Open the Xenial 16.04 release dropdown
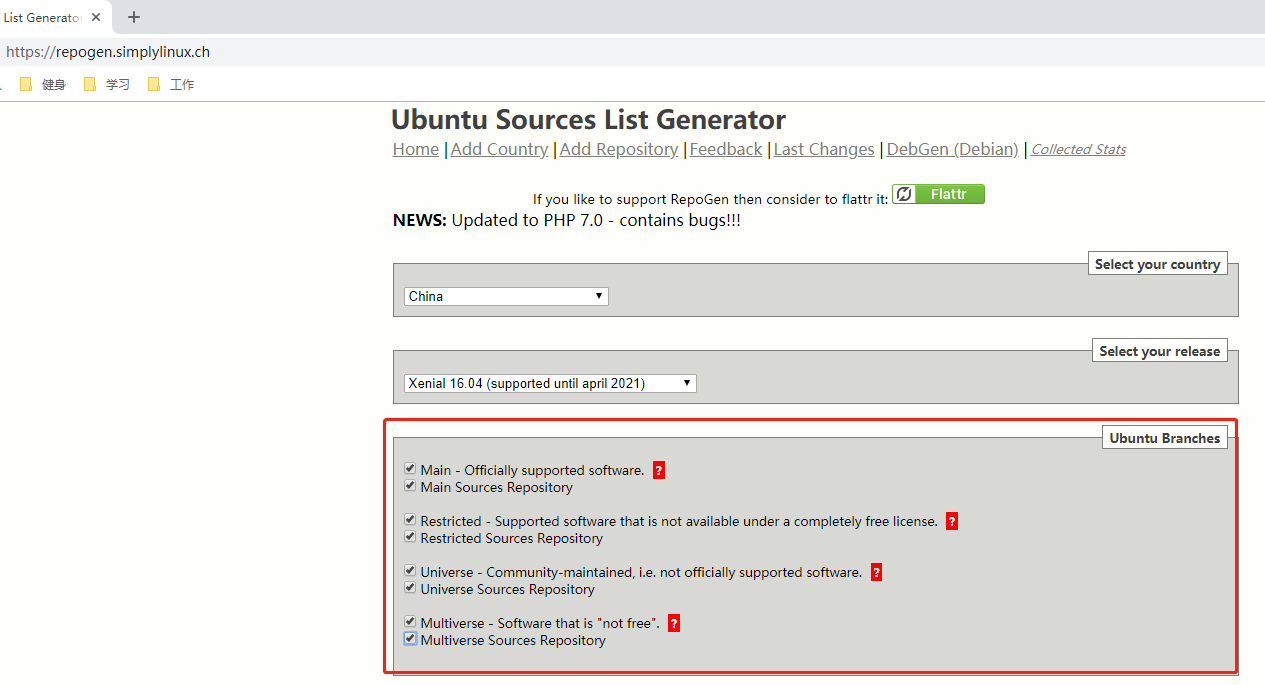 coord(550,383)
